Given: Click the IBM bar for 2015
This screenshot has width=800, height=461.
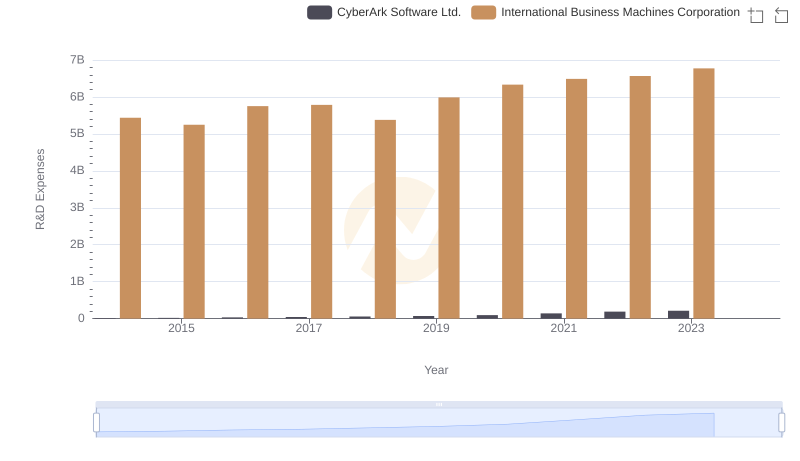Looking at the screenshot, I should point(194,221).
